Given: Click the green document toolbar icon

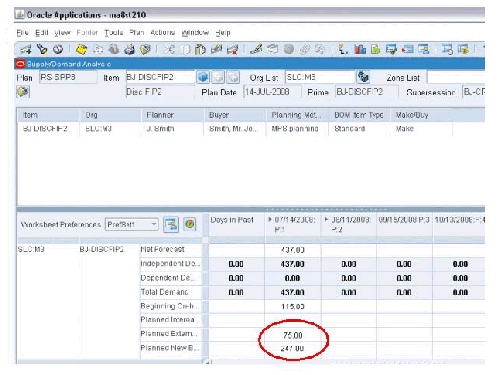Looking at the screenshot, I should tap(376, 49).
